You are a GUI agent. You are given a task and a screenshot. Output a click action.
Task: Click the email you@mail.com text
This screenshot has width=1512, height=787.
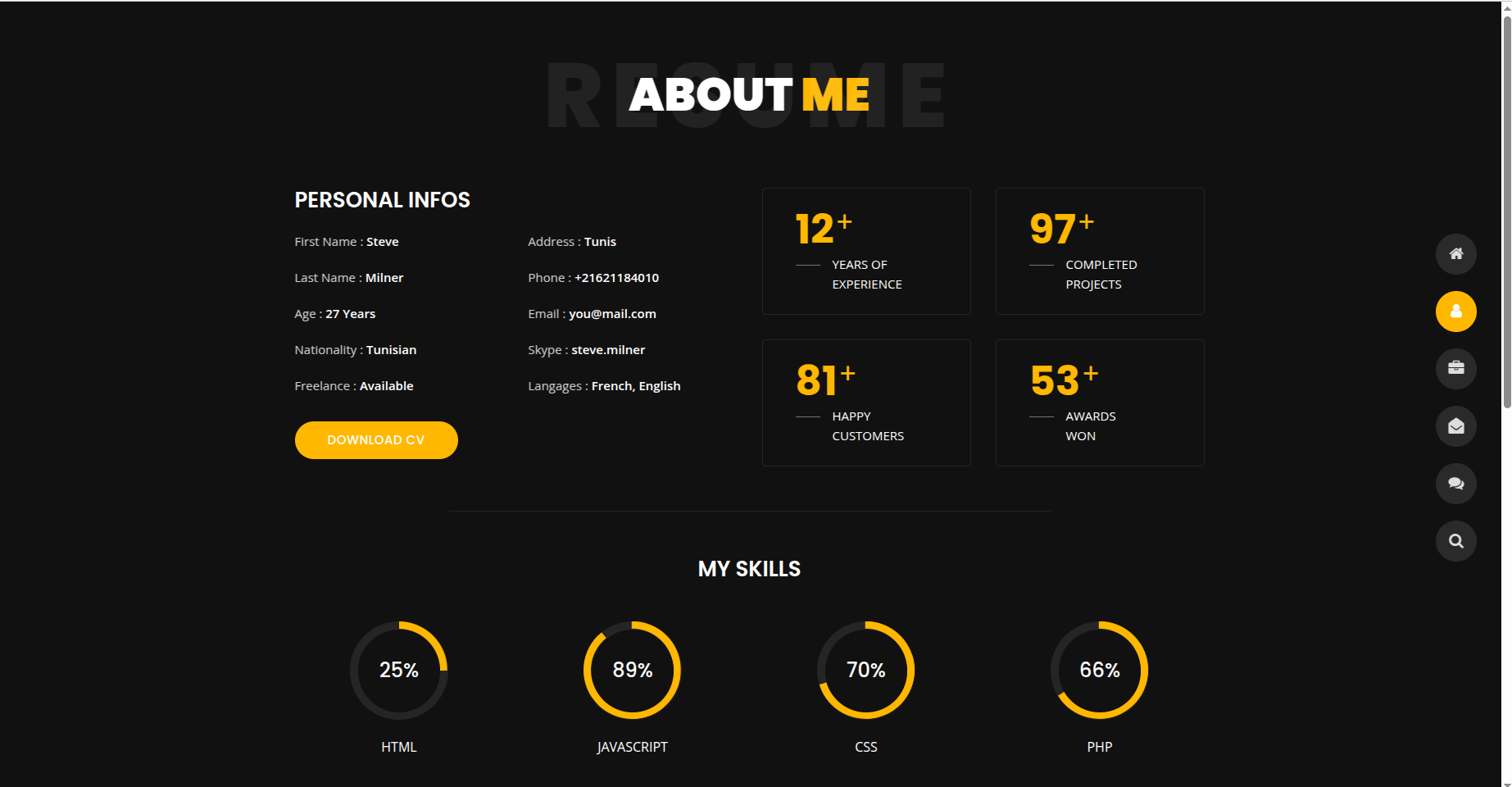coord(612,314)
